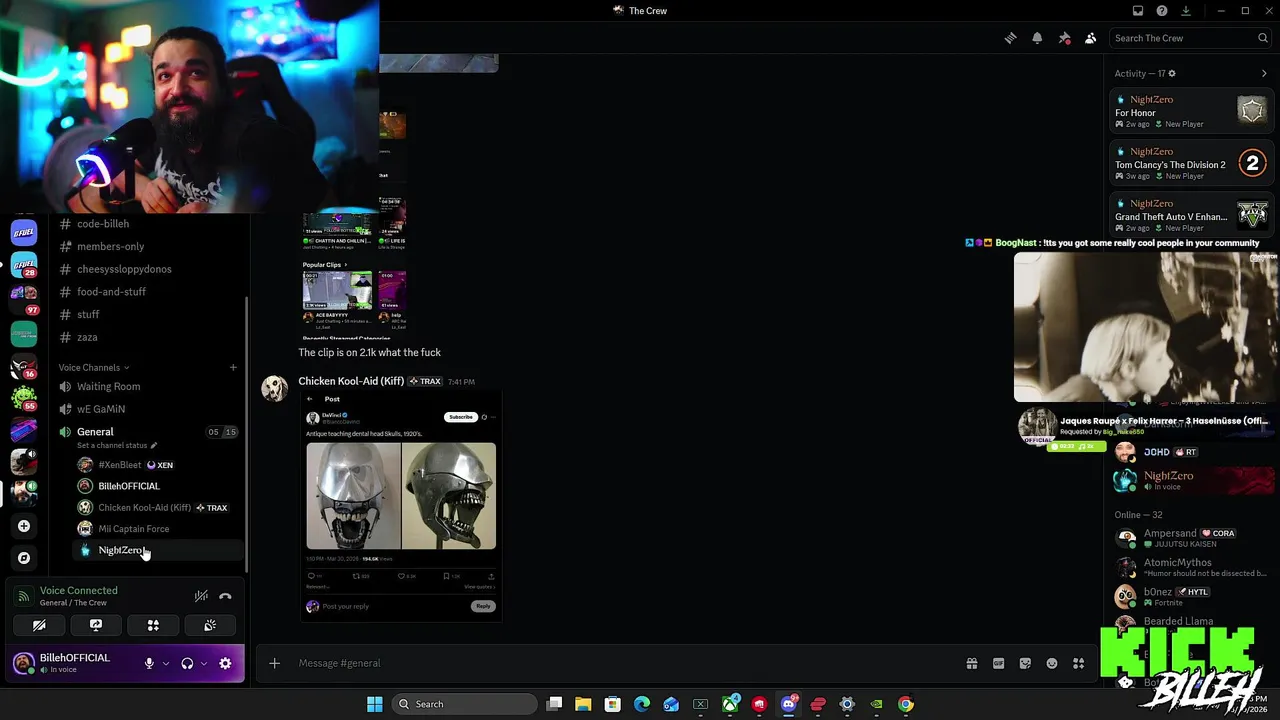Open Windows Start menu

[374, 704]
